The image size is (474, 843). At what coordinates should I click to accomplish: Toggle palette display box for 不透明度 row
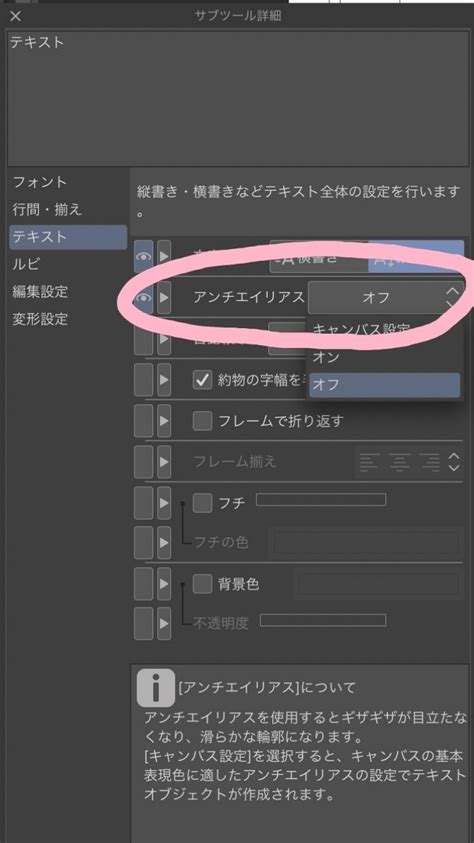[143, 623]
